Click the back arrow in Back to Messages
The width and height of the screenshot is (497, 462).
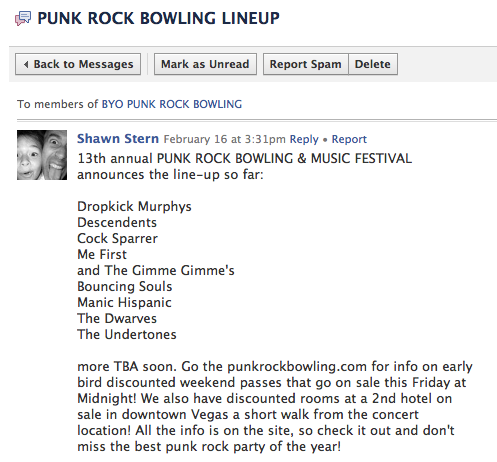pyautogui.click(x=26, y=64)
